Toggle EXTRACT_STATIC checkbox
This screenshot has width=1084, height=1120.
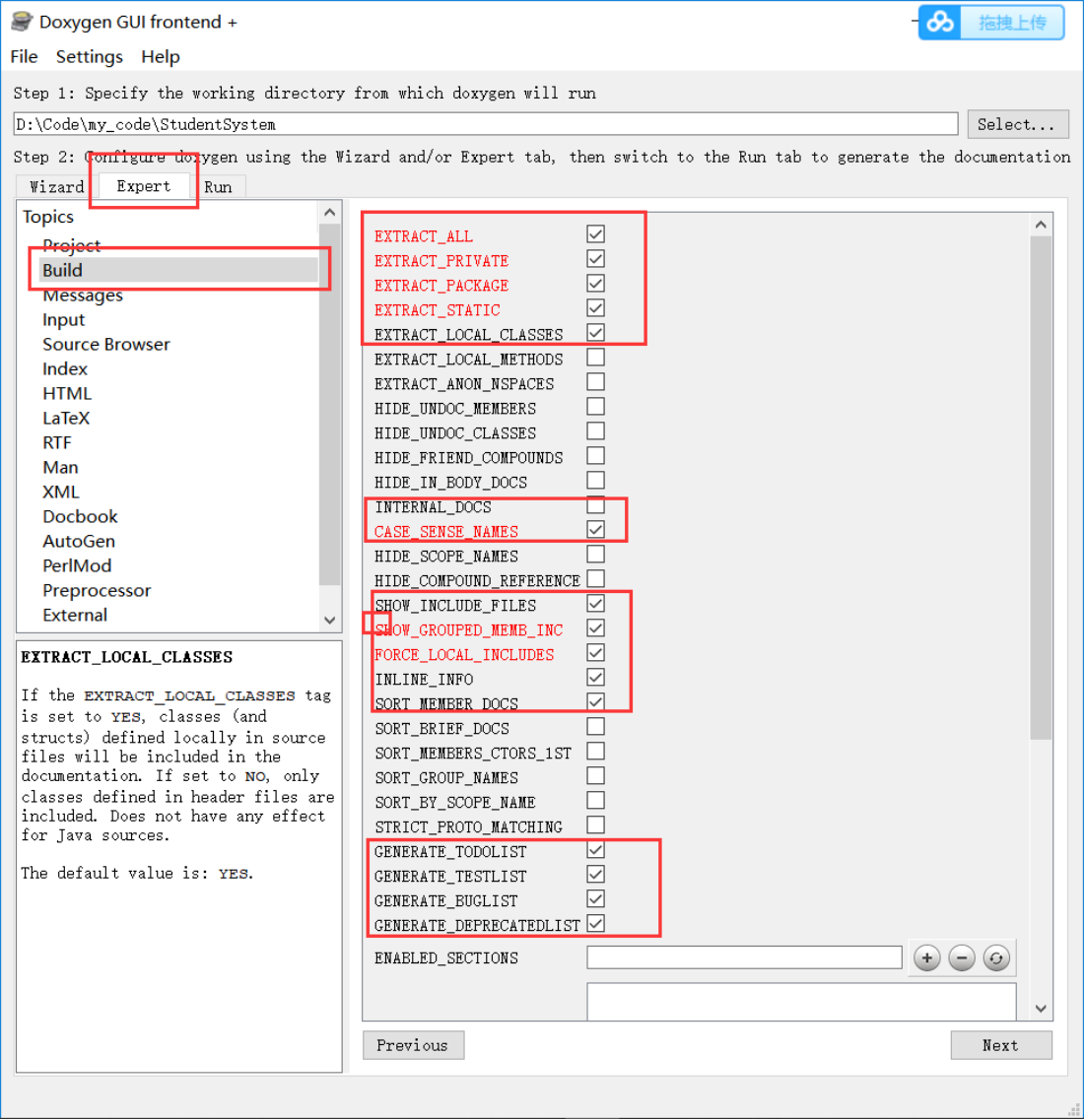point(595,308)
